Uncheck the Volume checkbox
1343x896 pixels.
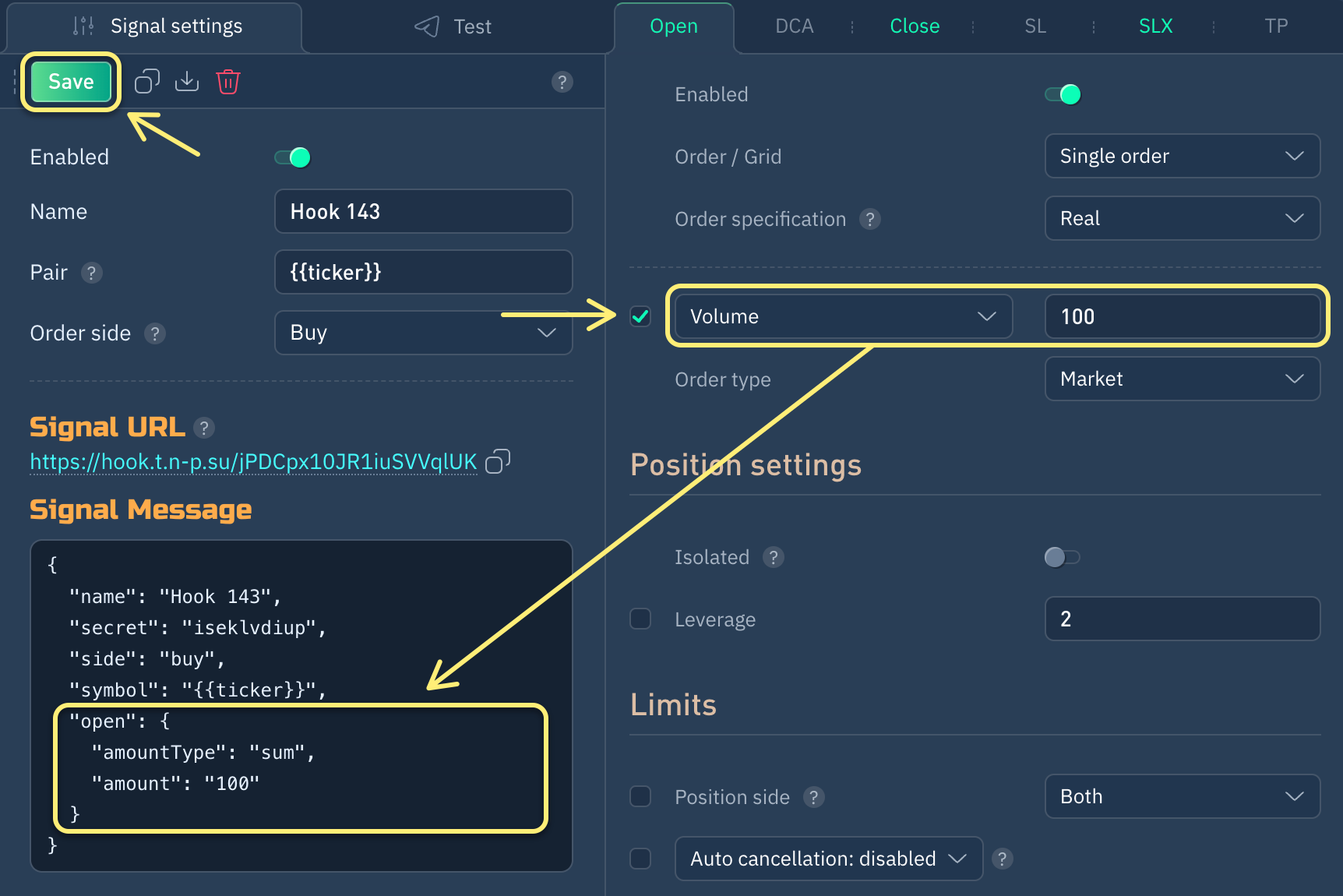(x=640, y=316)
